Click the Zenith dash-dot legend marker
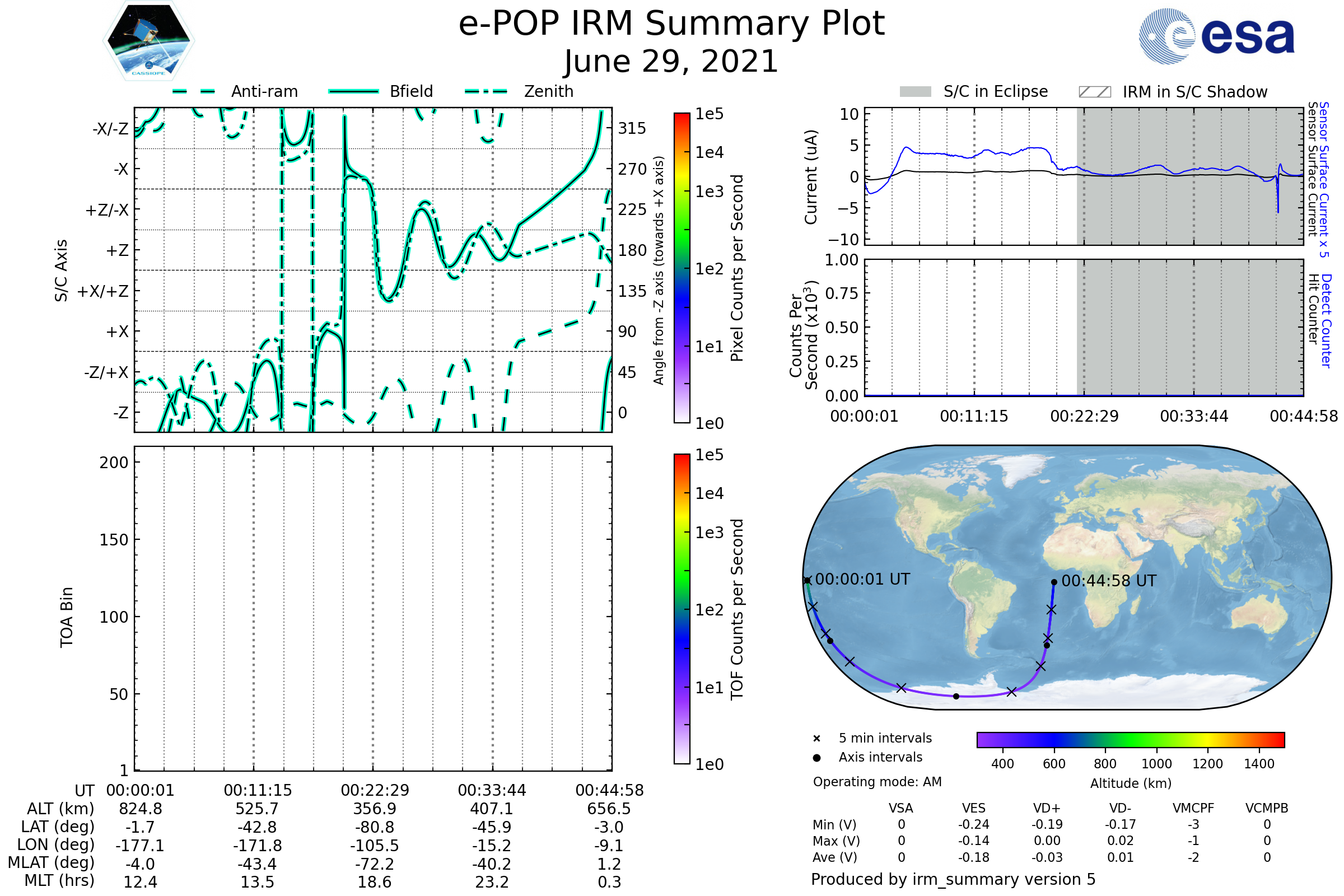The height and width of the screenshot is (896, 1344). tap(486, 91)
